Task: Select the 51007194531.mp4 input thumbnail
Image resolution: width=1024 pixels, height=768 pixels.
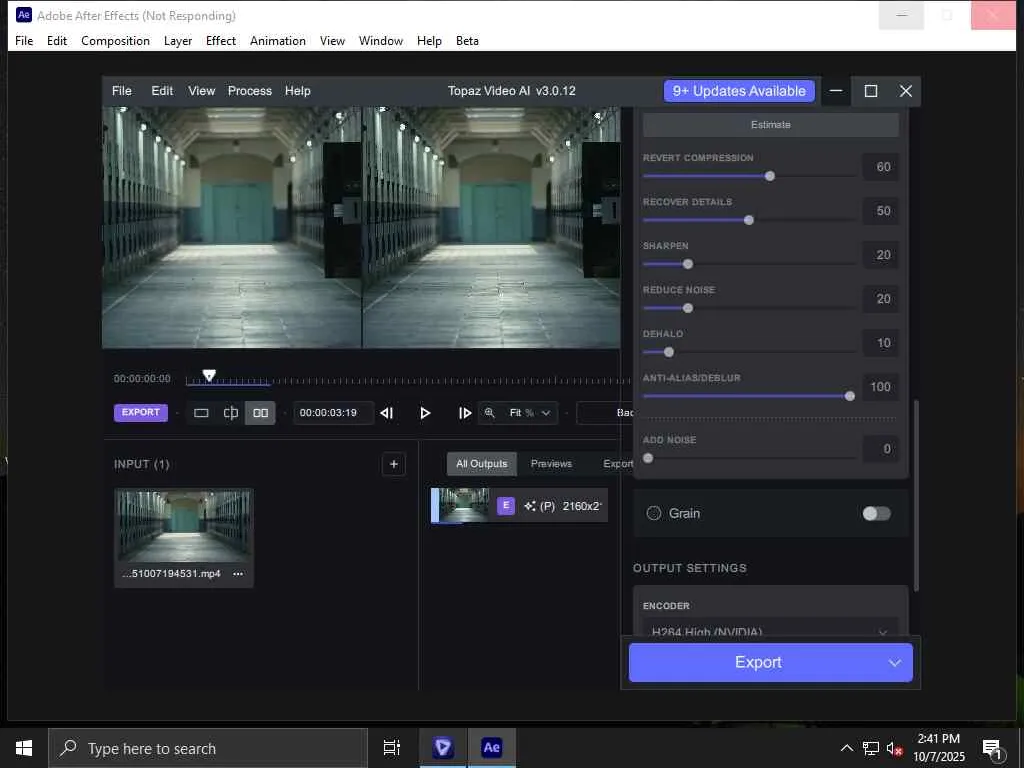Action: pos(184,526)
